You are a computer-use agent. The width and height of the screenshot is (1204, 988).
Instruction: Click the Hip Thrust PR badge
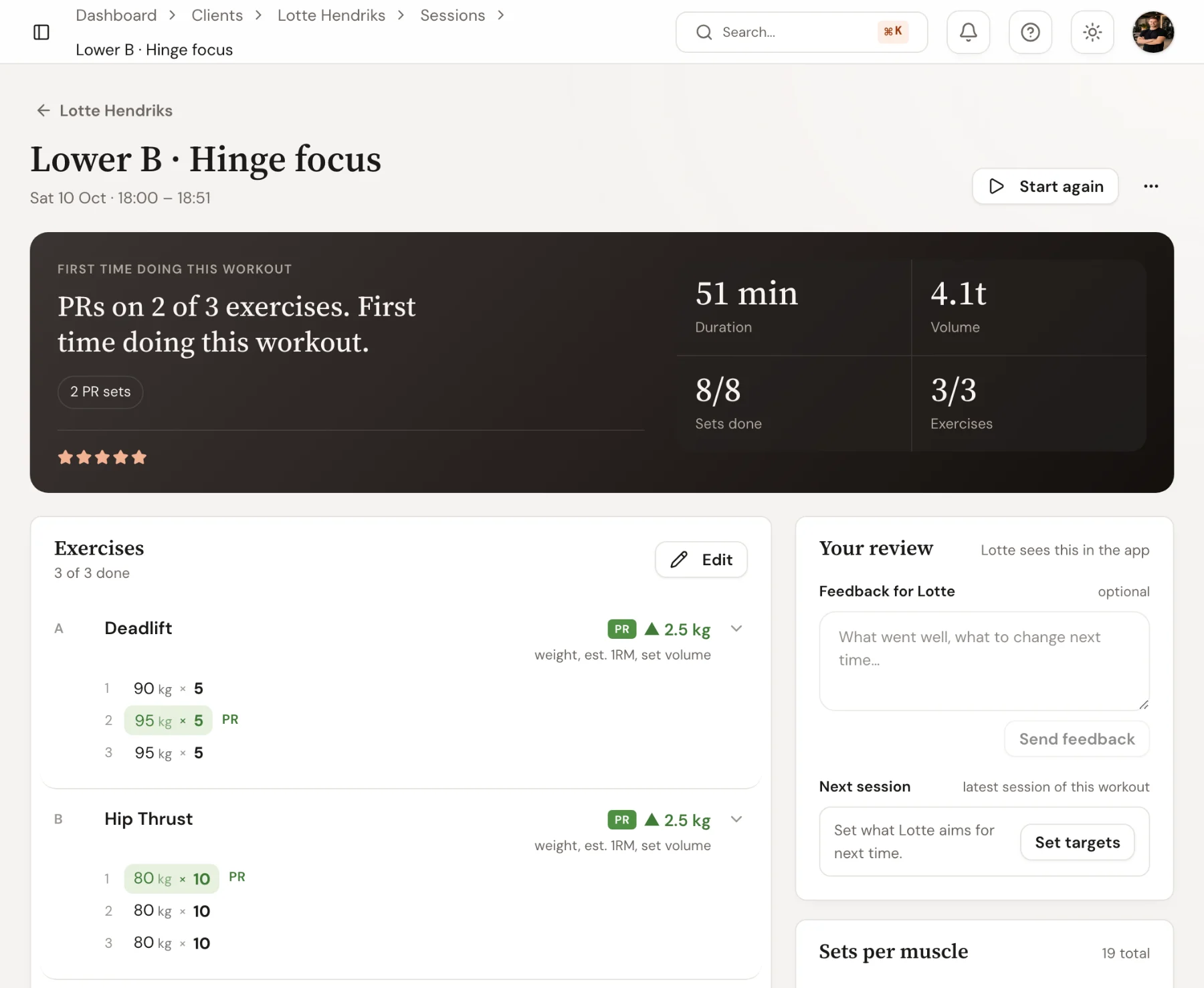coord(621,820)
